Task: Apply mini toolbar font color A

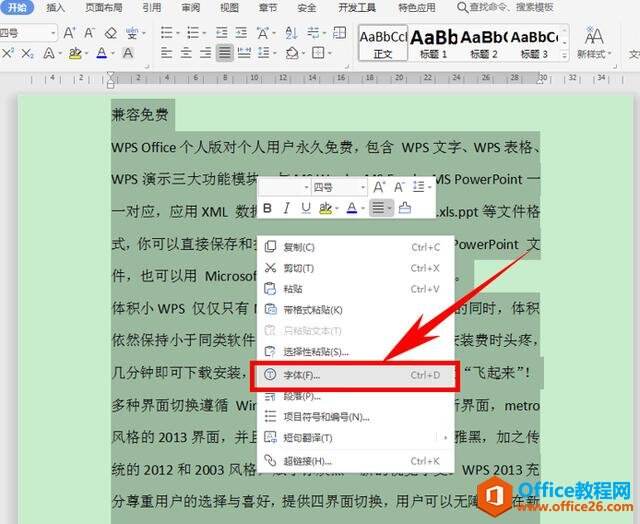Action: point(351,209)
